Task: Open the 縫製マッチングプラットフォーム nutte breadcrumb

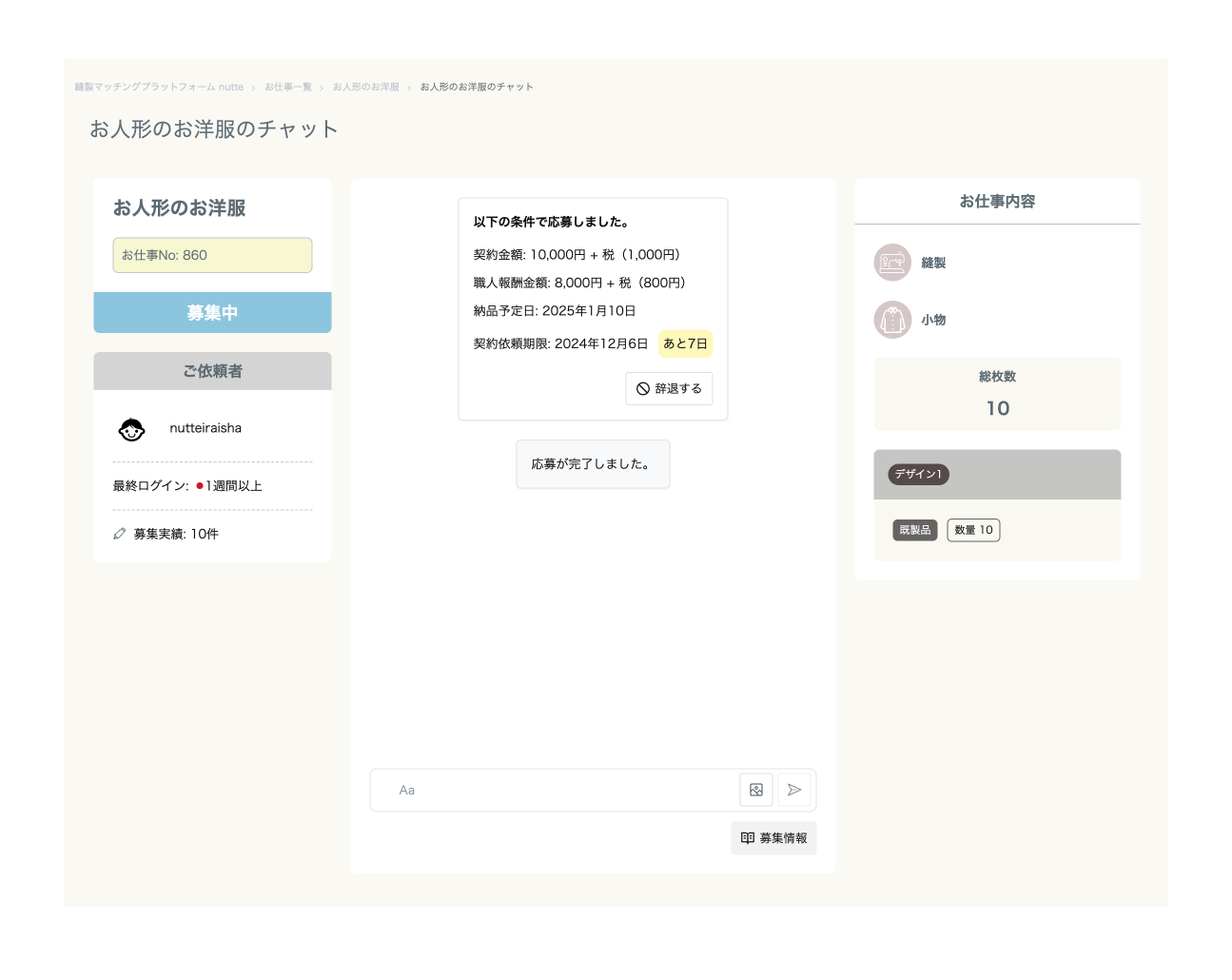Action: 159,87
